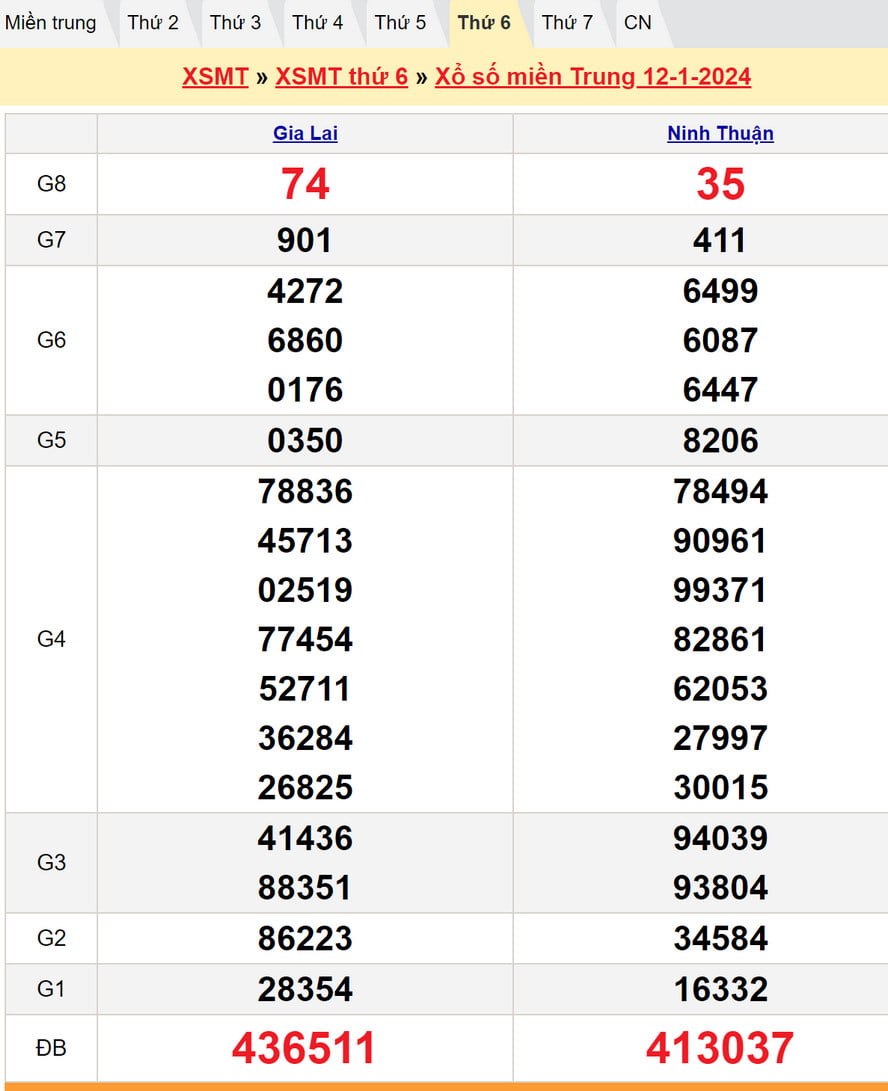
Task: Click Gia Lai special prize 436511
Action: [304, 1048]
